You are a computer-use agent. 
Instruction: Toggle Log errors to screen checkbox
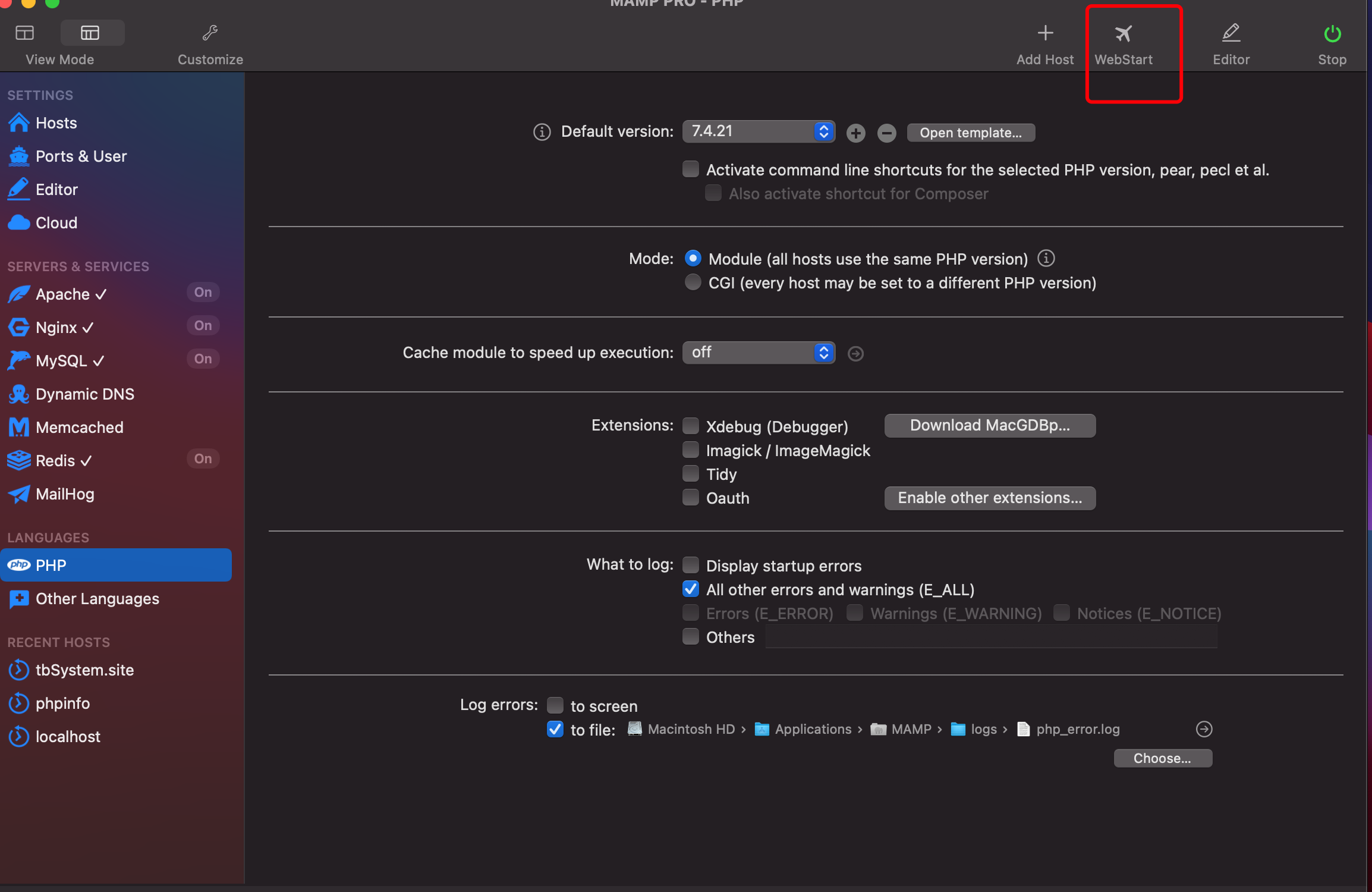tap(555, 705)
